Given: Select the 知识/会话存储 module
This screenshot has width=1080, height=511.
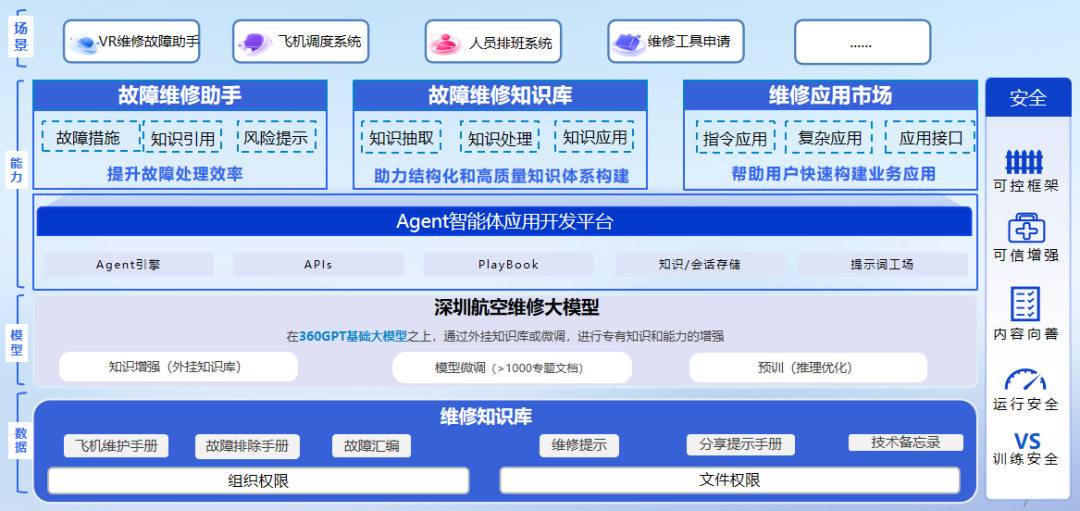Looking at the screenshot, I should pos(700,264).
